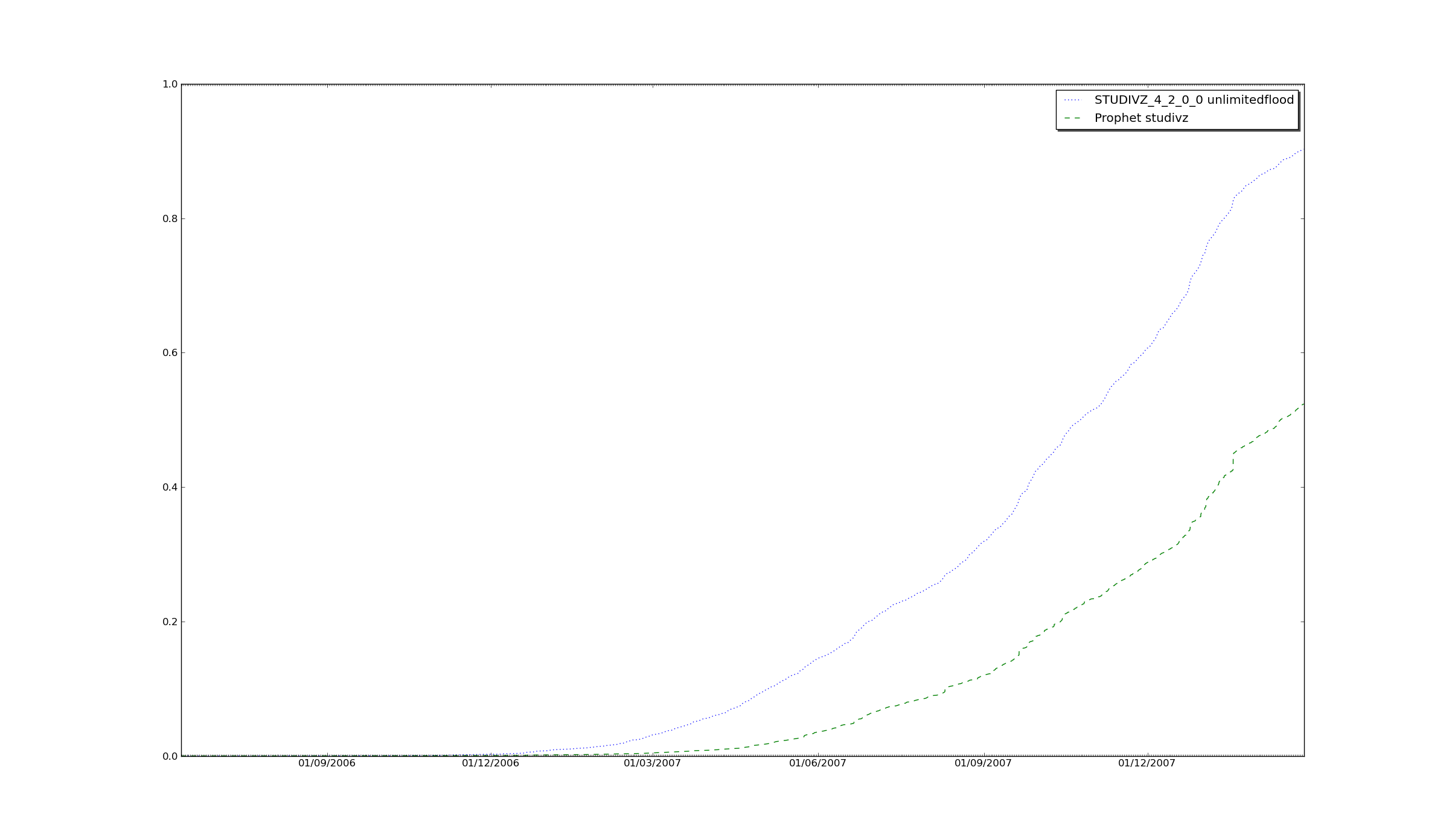Click the 01/06/2007 x-axis tick label
1449x840 pixels.
coord(817,763)
